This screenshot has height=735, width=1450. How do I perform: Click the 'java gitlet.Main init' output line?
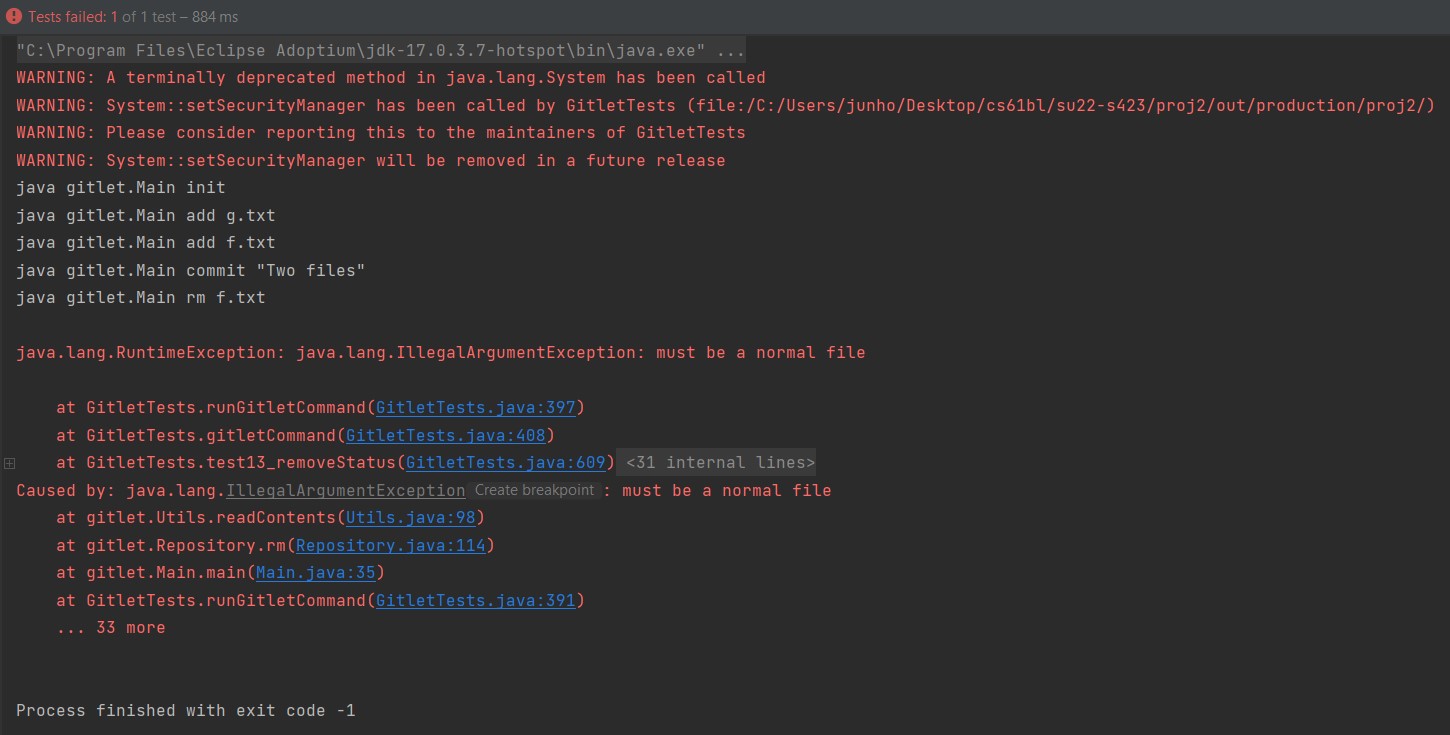point(120,188)
